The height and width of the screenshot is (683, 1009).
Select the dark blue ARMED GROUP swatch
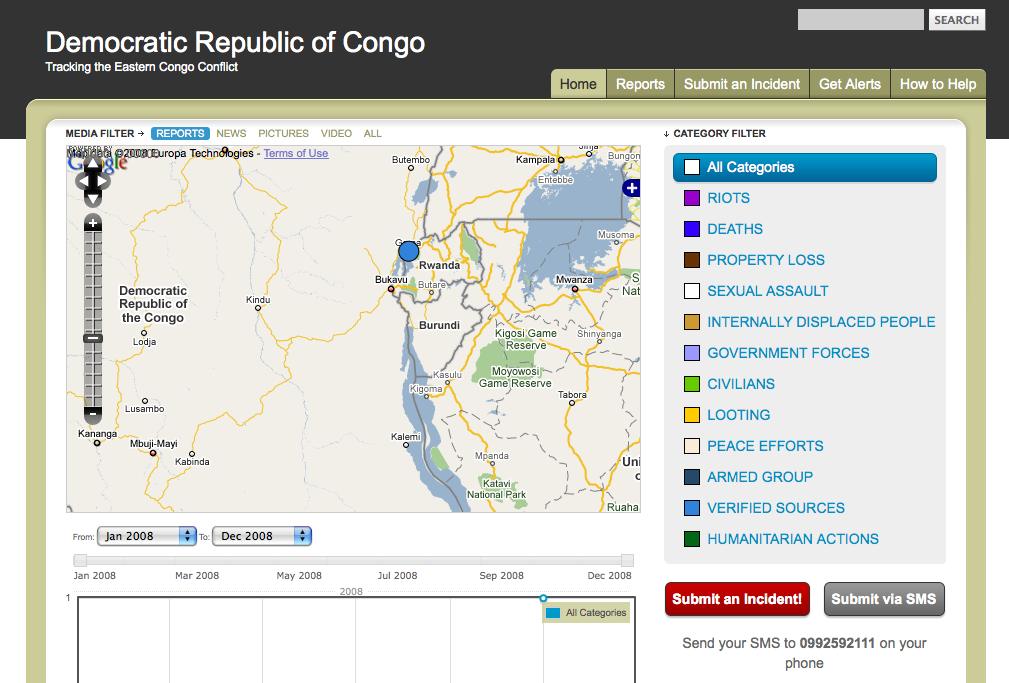tap(692, 477)
